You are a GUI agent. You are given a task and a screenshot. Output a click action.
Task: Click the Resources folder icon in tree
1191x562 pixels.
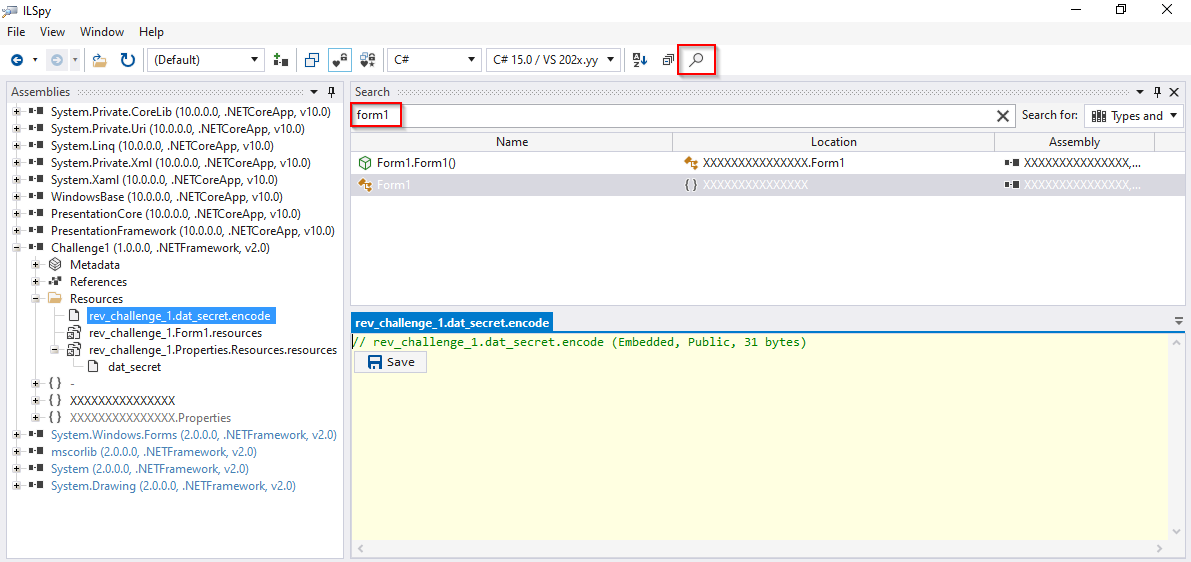[x=55, y=299]
